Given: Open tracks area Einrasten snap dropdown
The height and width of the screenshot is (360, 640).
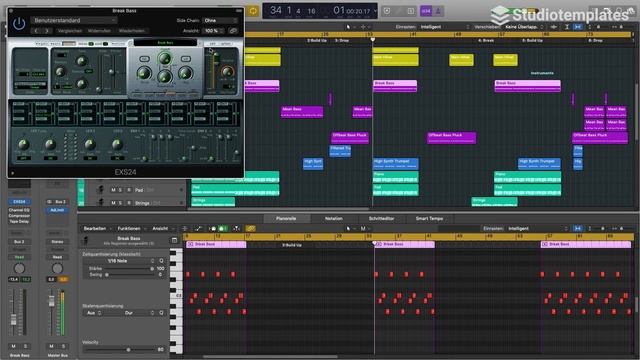Looking at the screenshot, I should pyautogui.click(x=445, y=27).
